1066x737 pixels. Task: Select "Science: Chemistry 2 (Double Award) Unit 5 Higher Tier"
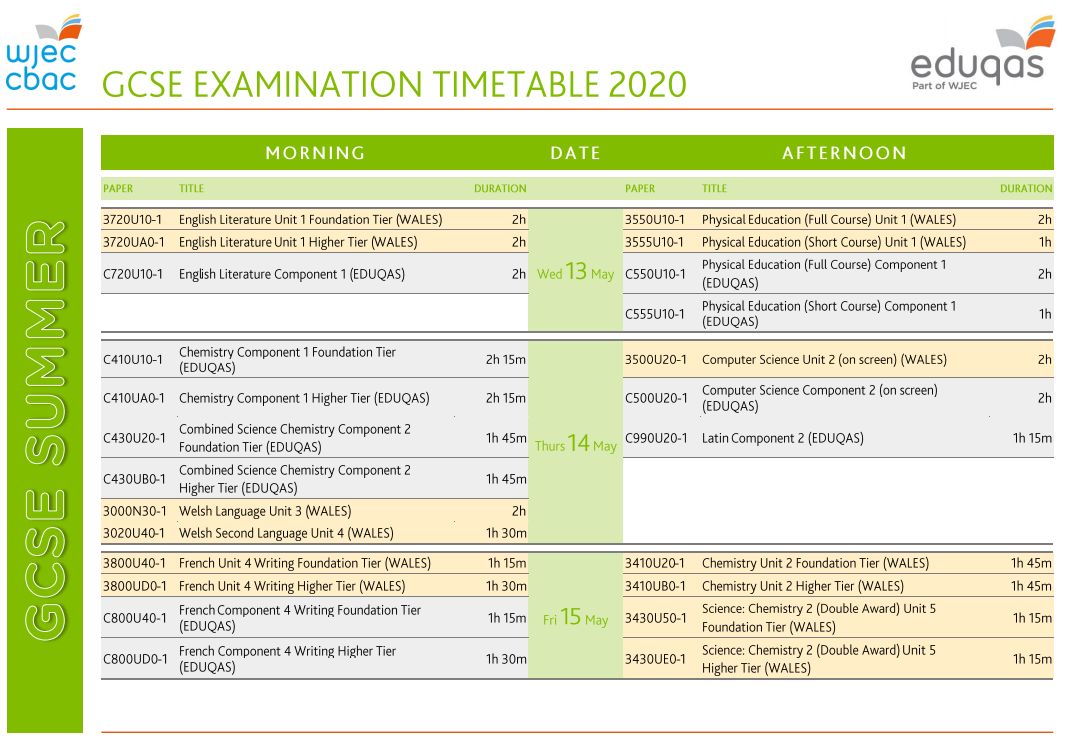click(819, 659)
